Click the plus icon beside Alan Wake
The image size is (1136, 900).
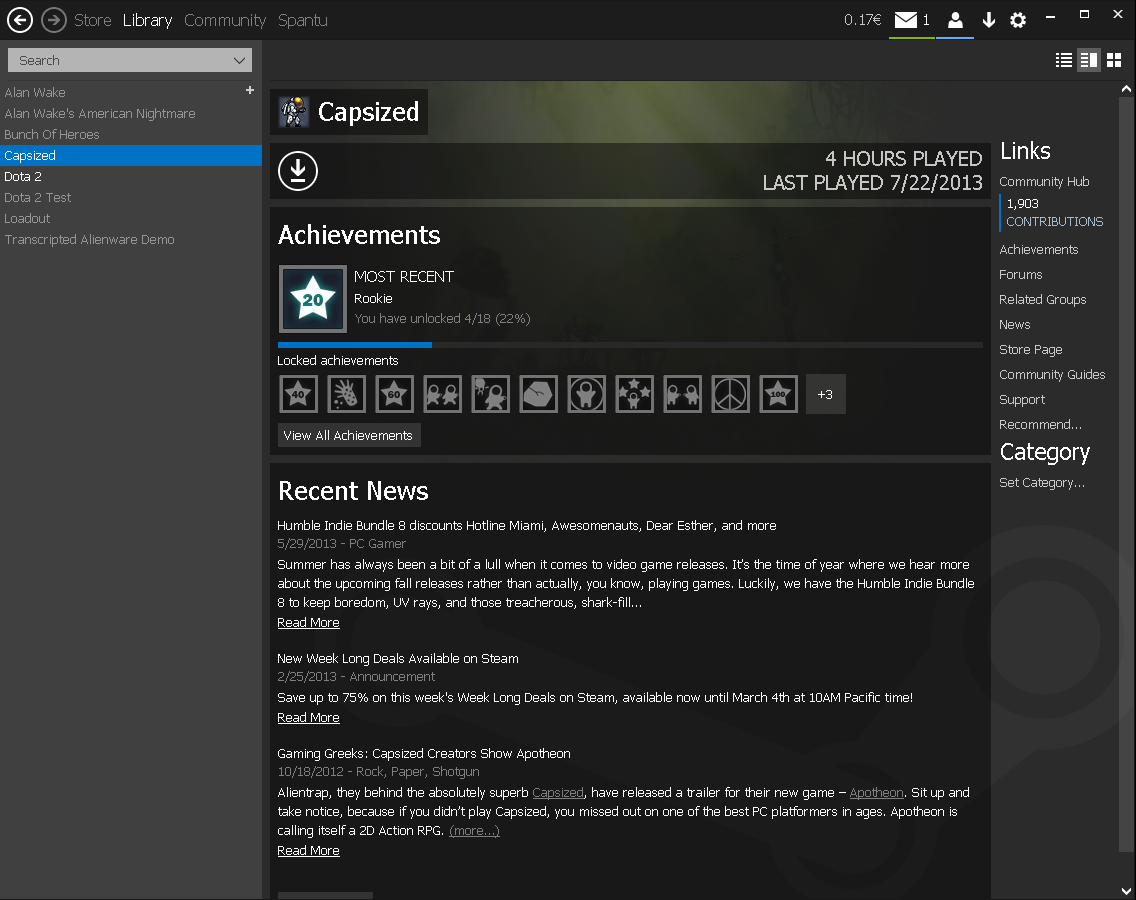pos(250,90)
